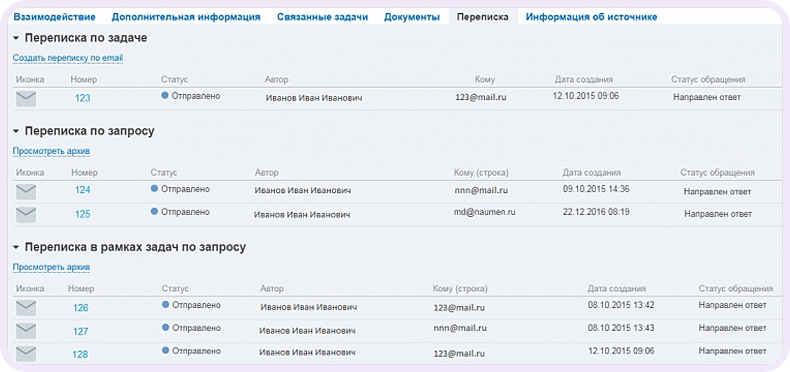The image size is (790, 372).
Task: Click the blue status dot in row 123
Action: (x=165, y=95)
